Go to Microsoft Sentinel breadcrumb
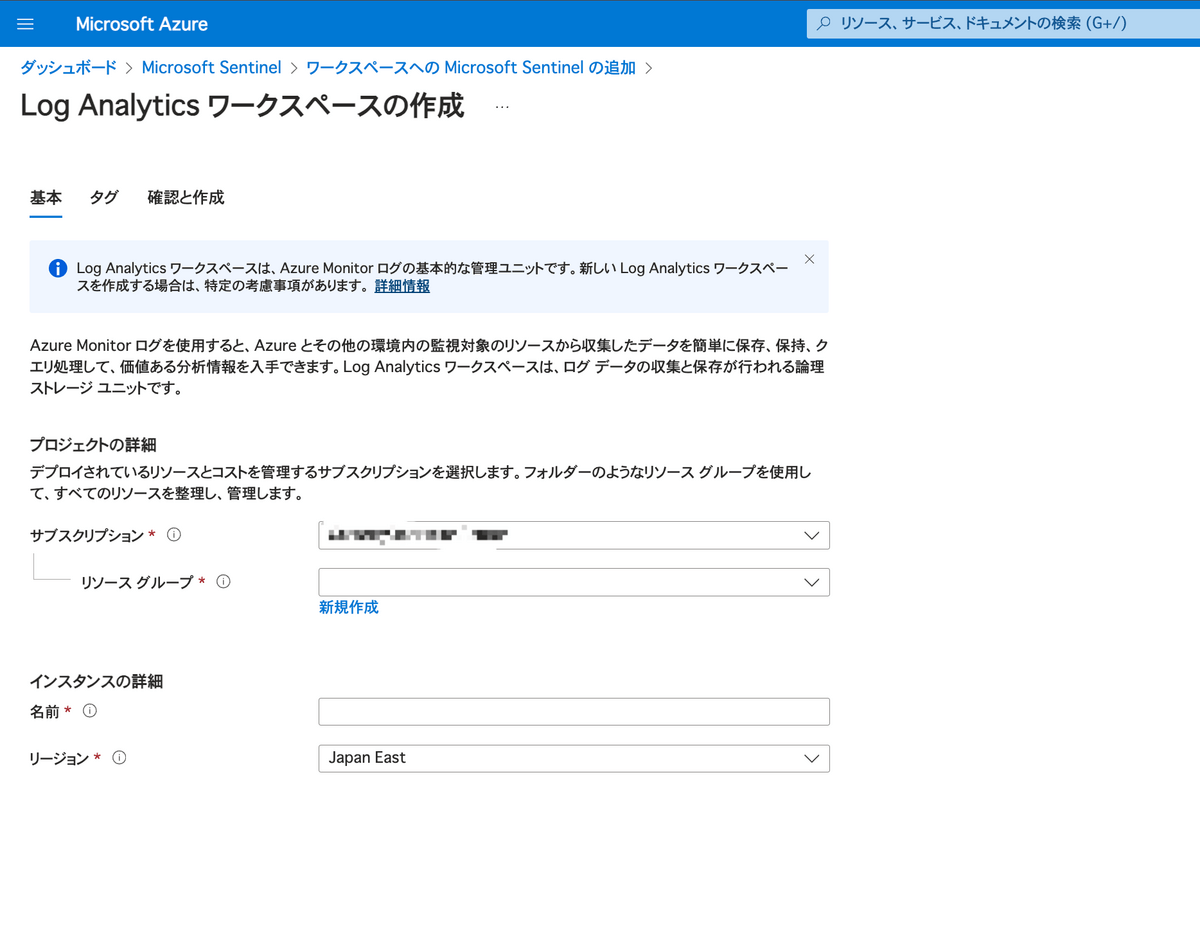Screen dimensions: 1200x935 (211, 67)
